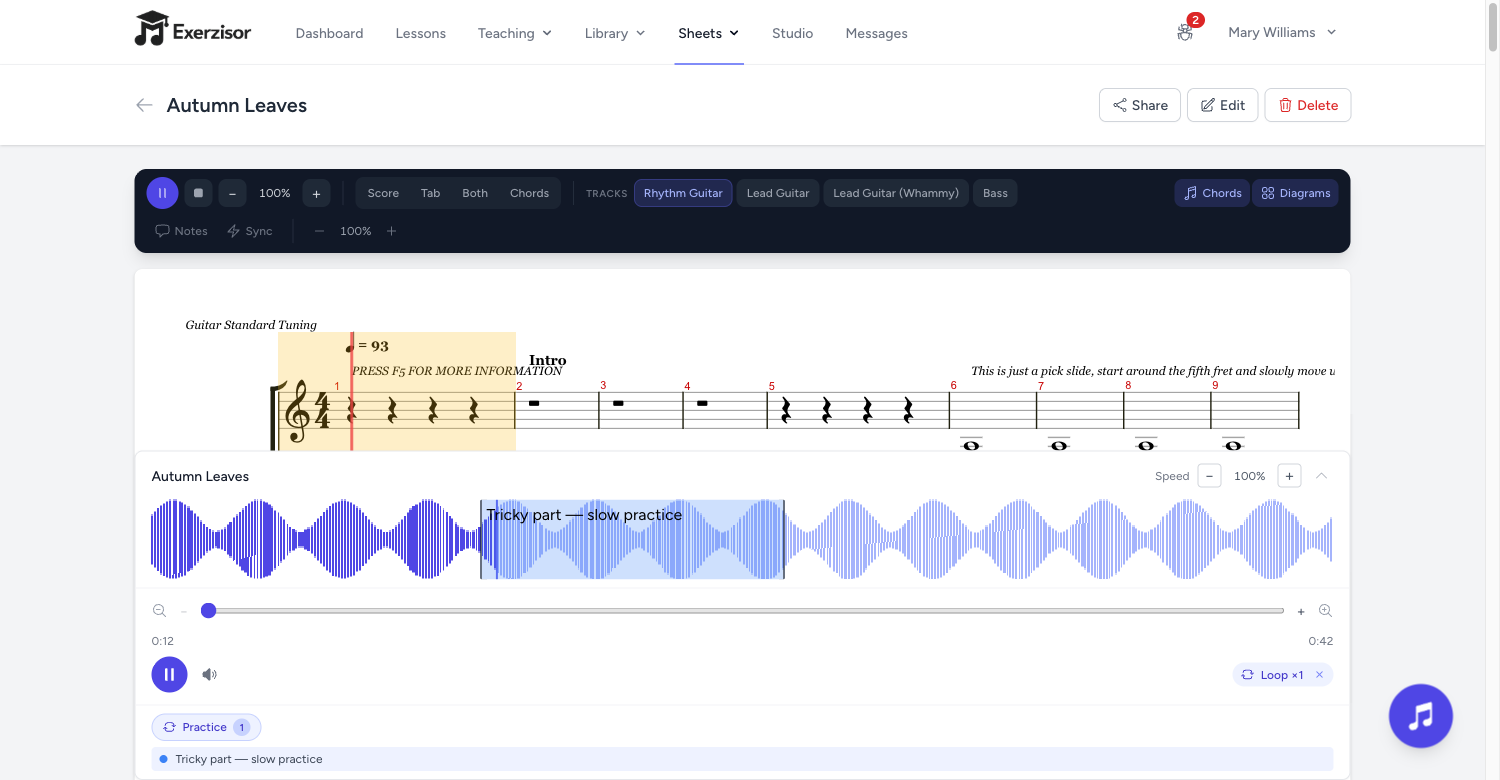Zoom in the score view

point(392,231)
